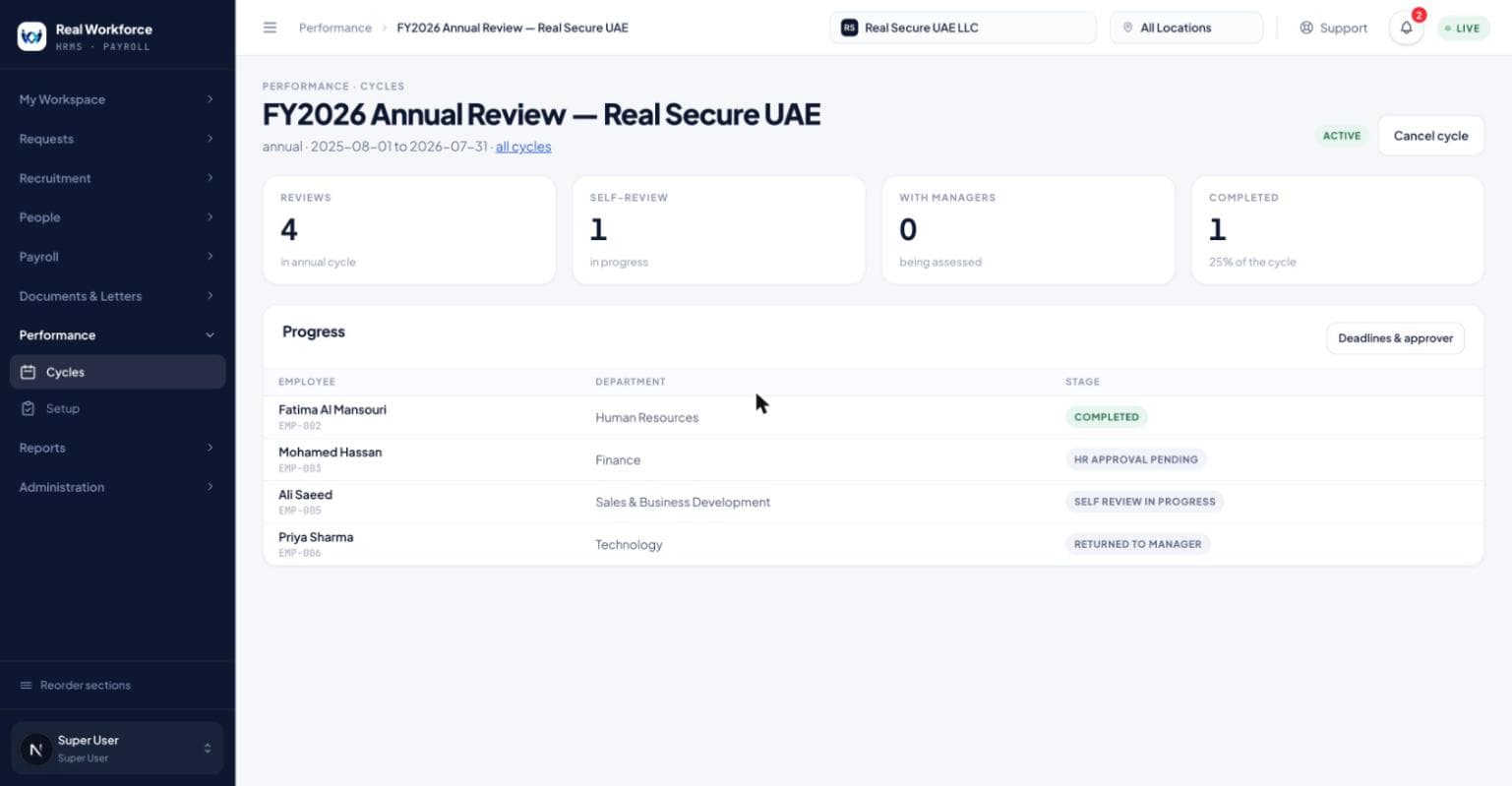Viewport: 1512px width, 786px height.
Task: Open the Setup menu item
Action: click(x=117, y=408)
